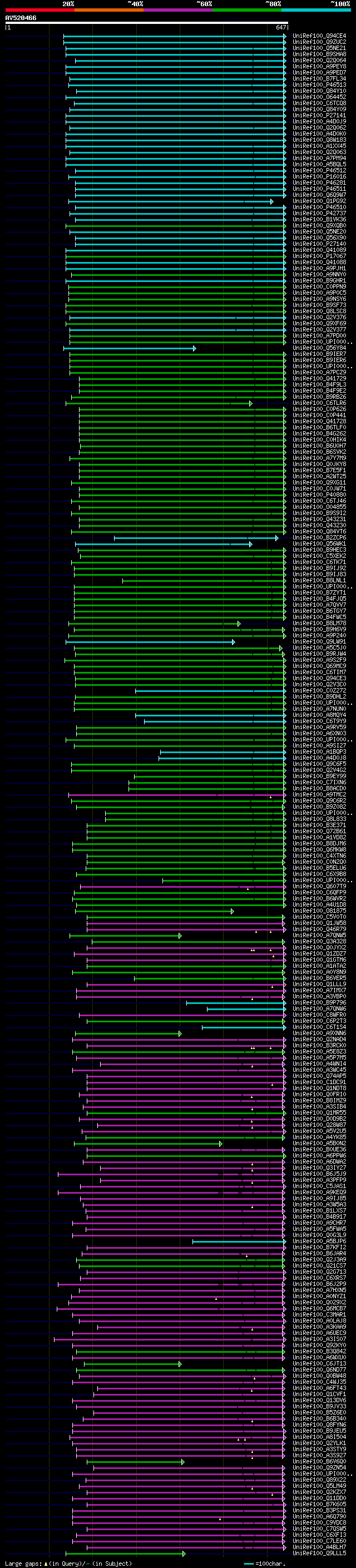Select hit UniRef100_Q56Y84
The height and width of the screenshot is (1568, 356).
[319, 348]
